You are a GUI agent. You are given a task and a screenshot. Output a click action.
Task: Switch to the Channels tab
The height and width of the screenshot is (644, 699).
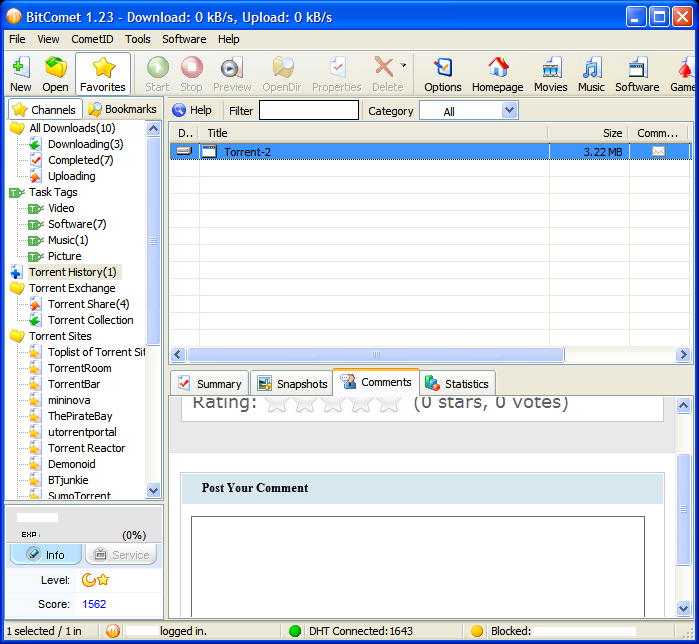click(x=45, y=110)
